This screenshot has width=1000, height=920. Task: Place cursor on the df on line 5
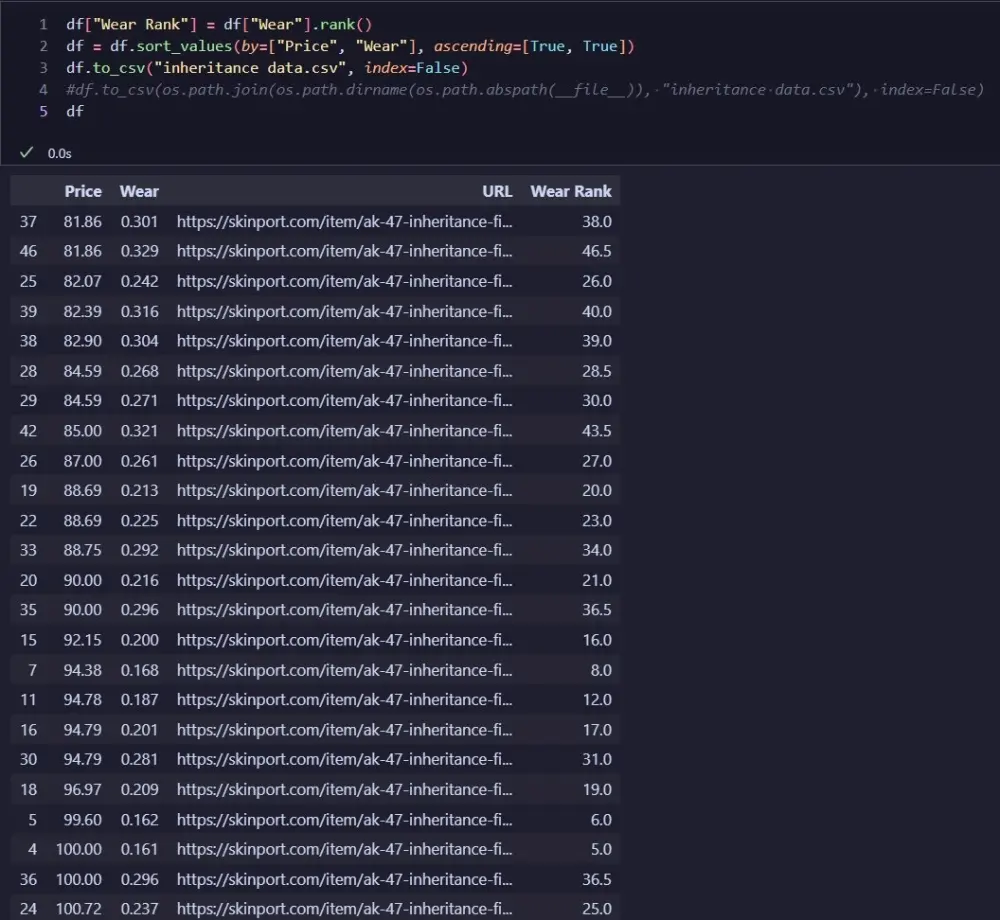pyautogui.click(x=72, y=111)
